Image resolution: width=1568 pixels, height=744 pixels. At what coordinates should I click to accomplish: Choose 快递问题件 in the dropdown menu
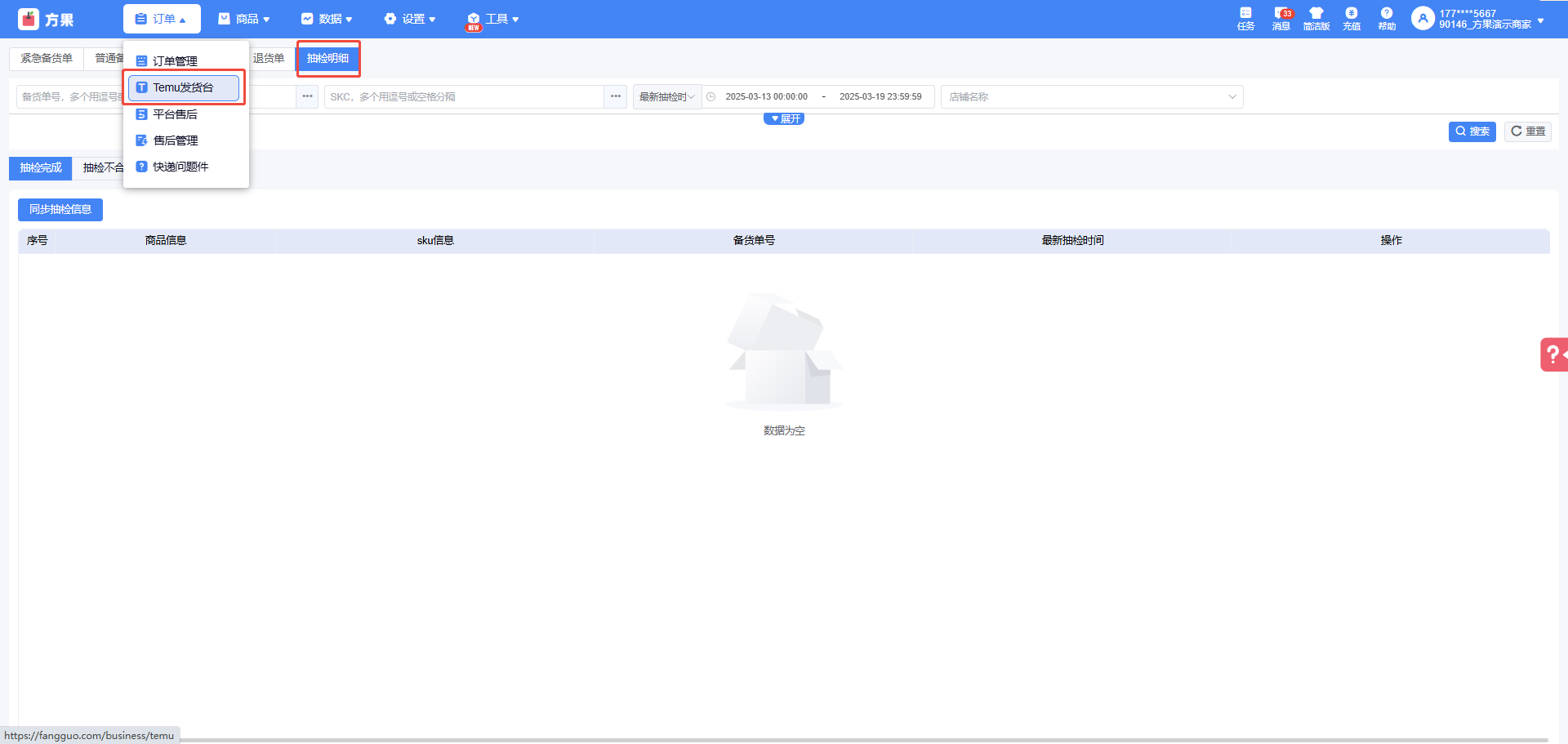pos(180,167)
